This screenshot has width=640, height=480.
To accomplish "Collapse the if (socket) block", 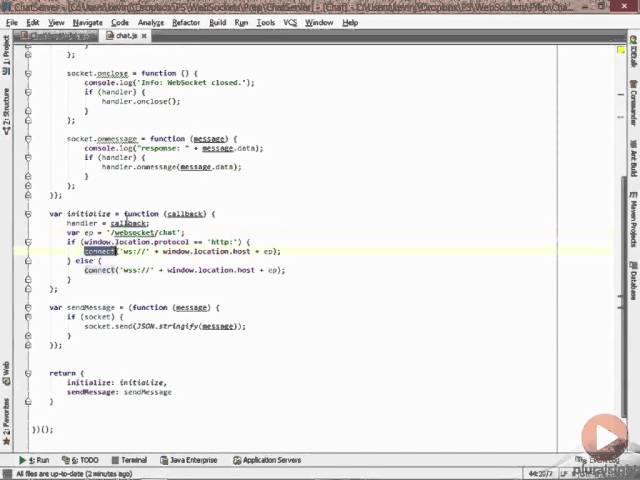I will point(28,317).
